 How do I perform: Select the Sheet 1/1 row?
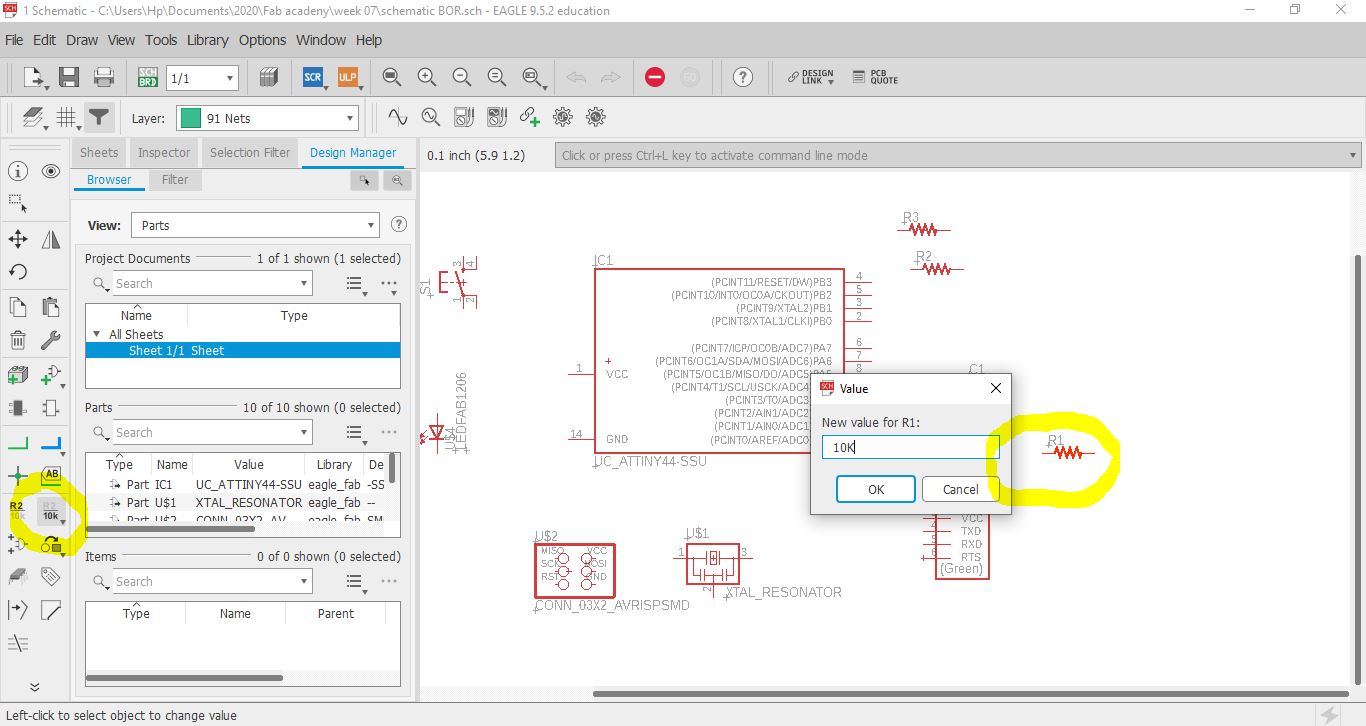[243, 350]
